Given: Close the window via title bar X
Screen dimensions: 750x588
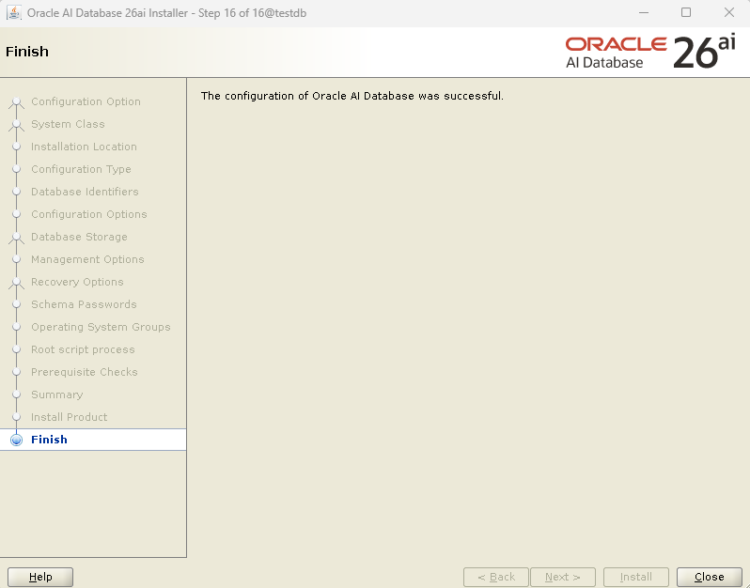Looking at the screenshot, I should 729,12.
